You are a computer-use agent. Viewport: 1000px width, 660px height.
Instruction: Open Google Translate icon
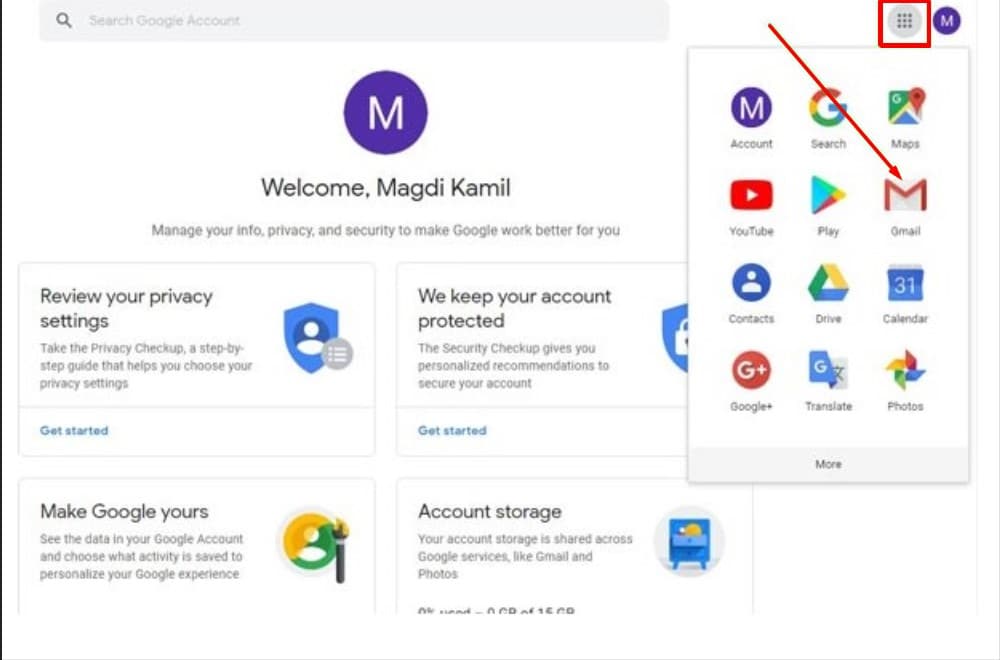[828, 372]
